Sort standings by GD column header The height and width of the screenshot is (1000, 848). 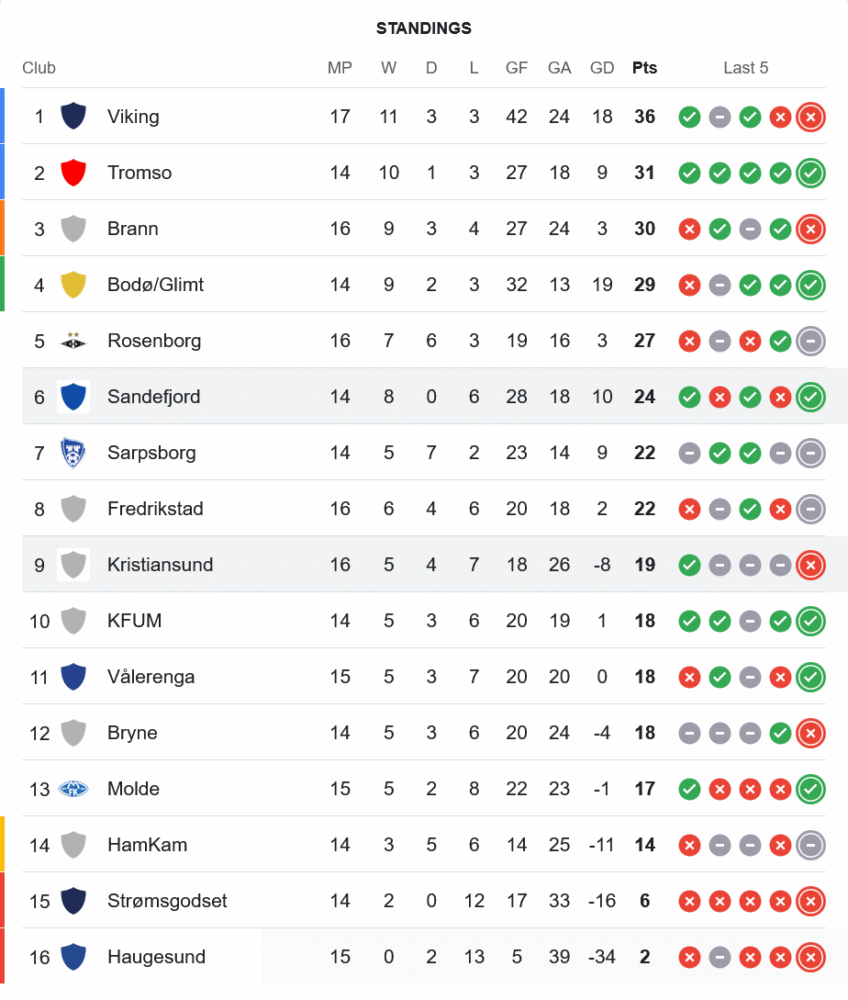click(x=602, y=68)
